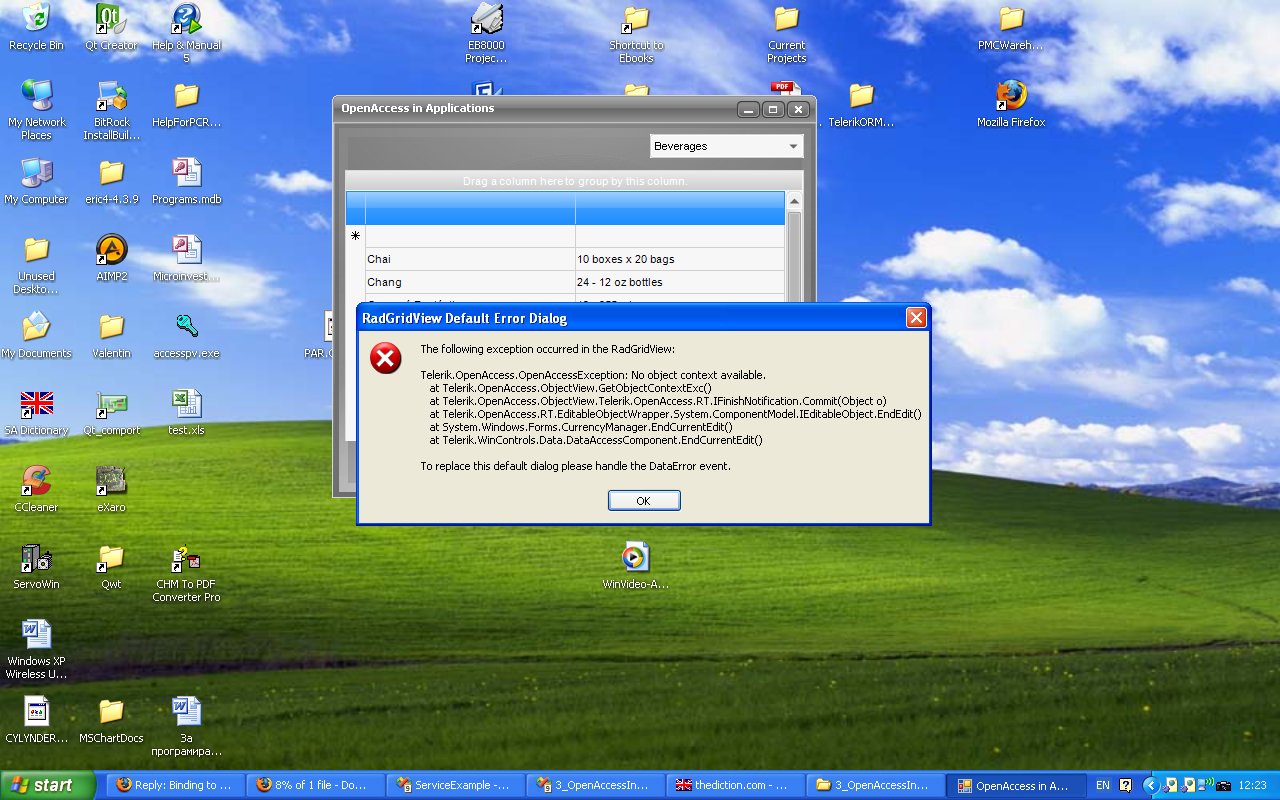Launch Mozilla Firefox from the desktop
Screen dimensions: 1280x800
tap(1011, 104)
